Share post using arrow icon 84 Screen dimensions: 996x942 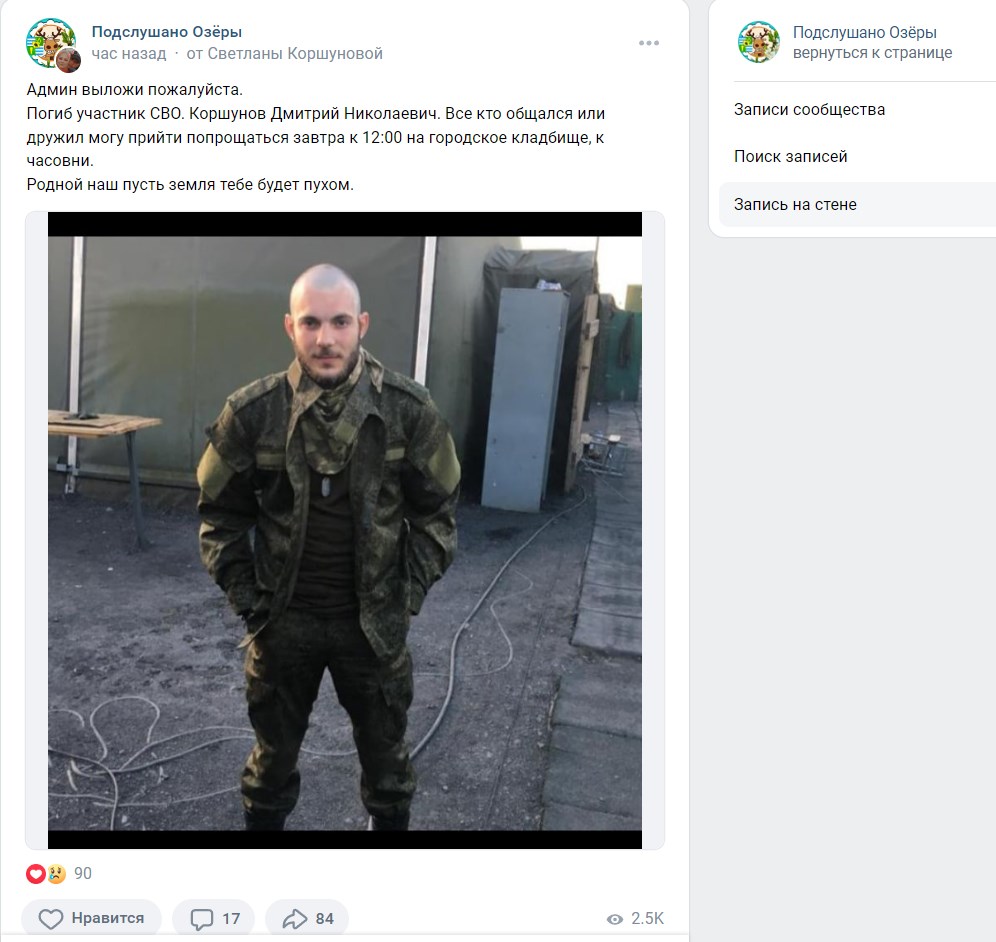coord(307,918)
